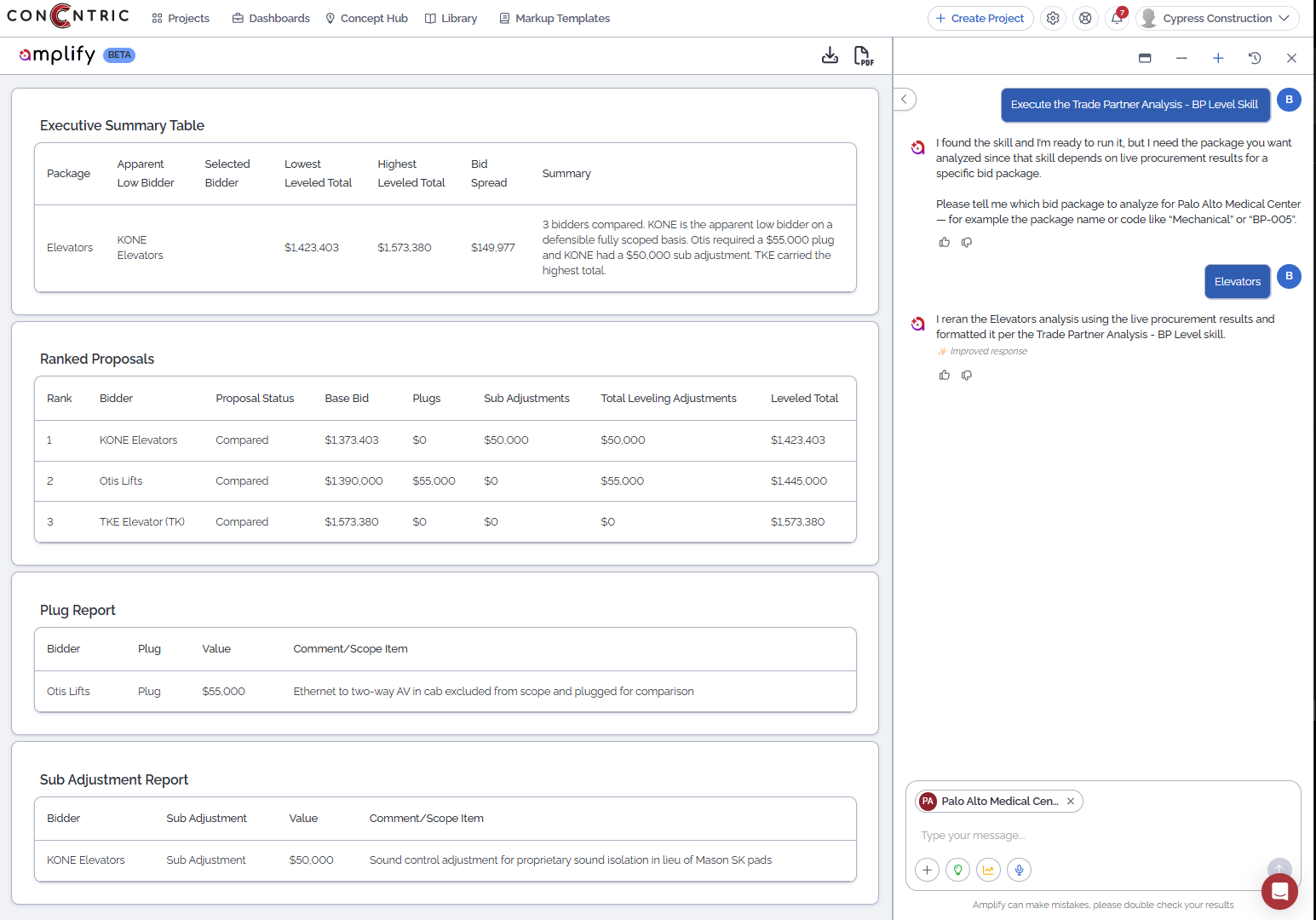1316x920 pixels.
Task: Open the Projects menu
Action: point(181,18)
